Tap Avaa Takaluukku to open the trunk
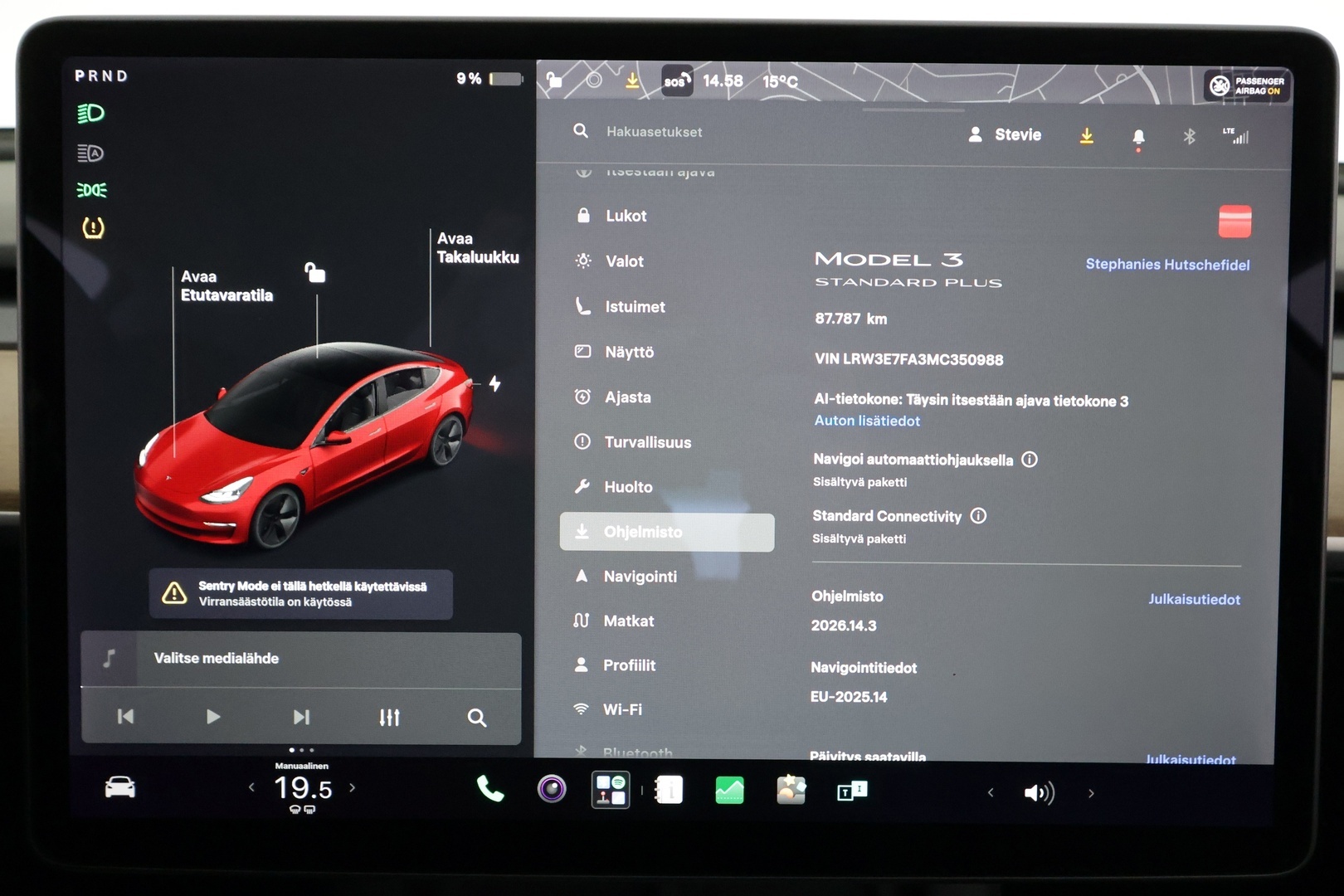The height and width of the screenshot is (896, 1344). point(478,248)
